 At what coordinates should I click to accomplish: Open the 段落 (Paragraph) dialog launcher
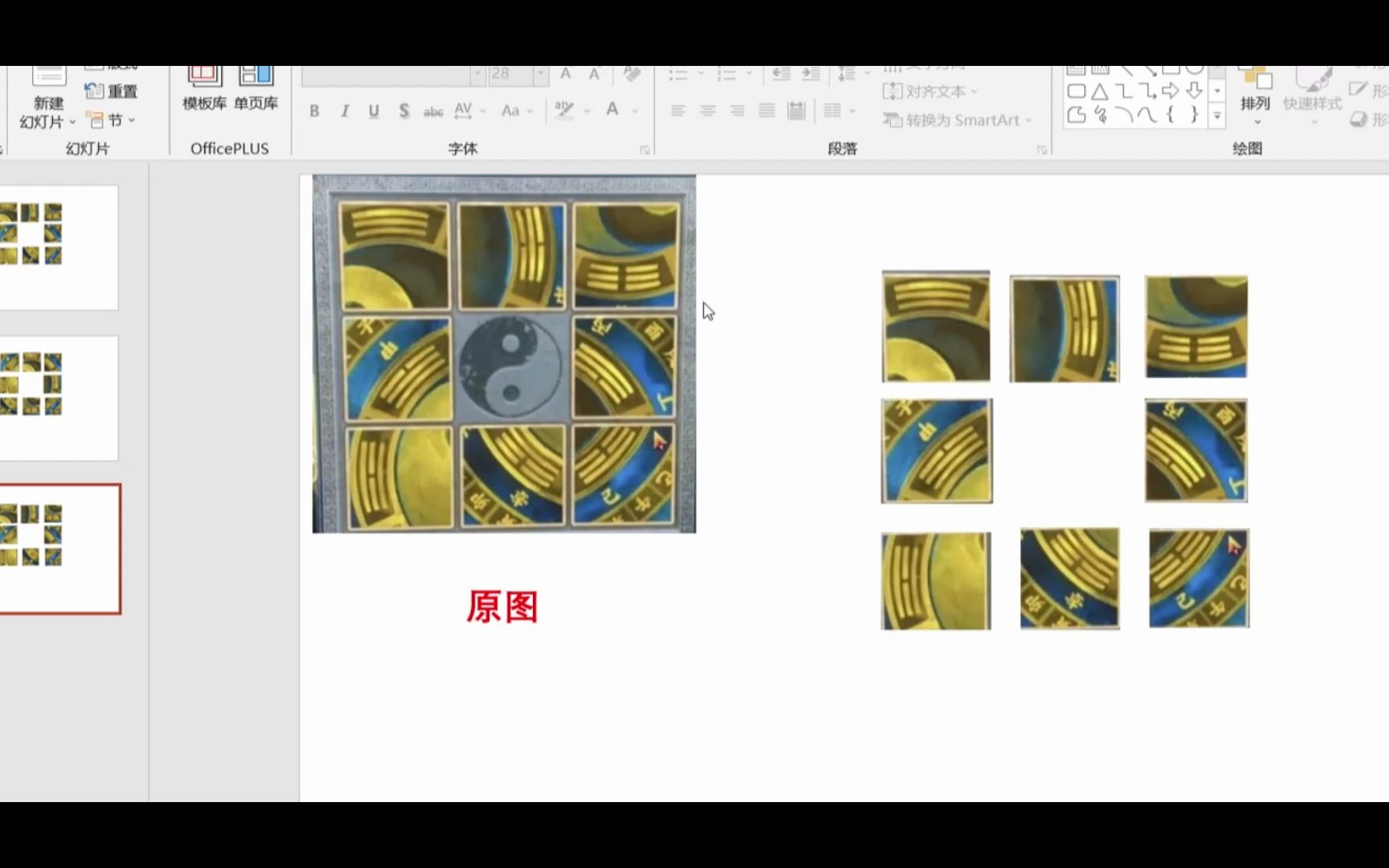[x=1042, y=150]
